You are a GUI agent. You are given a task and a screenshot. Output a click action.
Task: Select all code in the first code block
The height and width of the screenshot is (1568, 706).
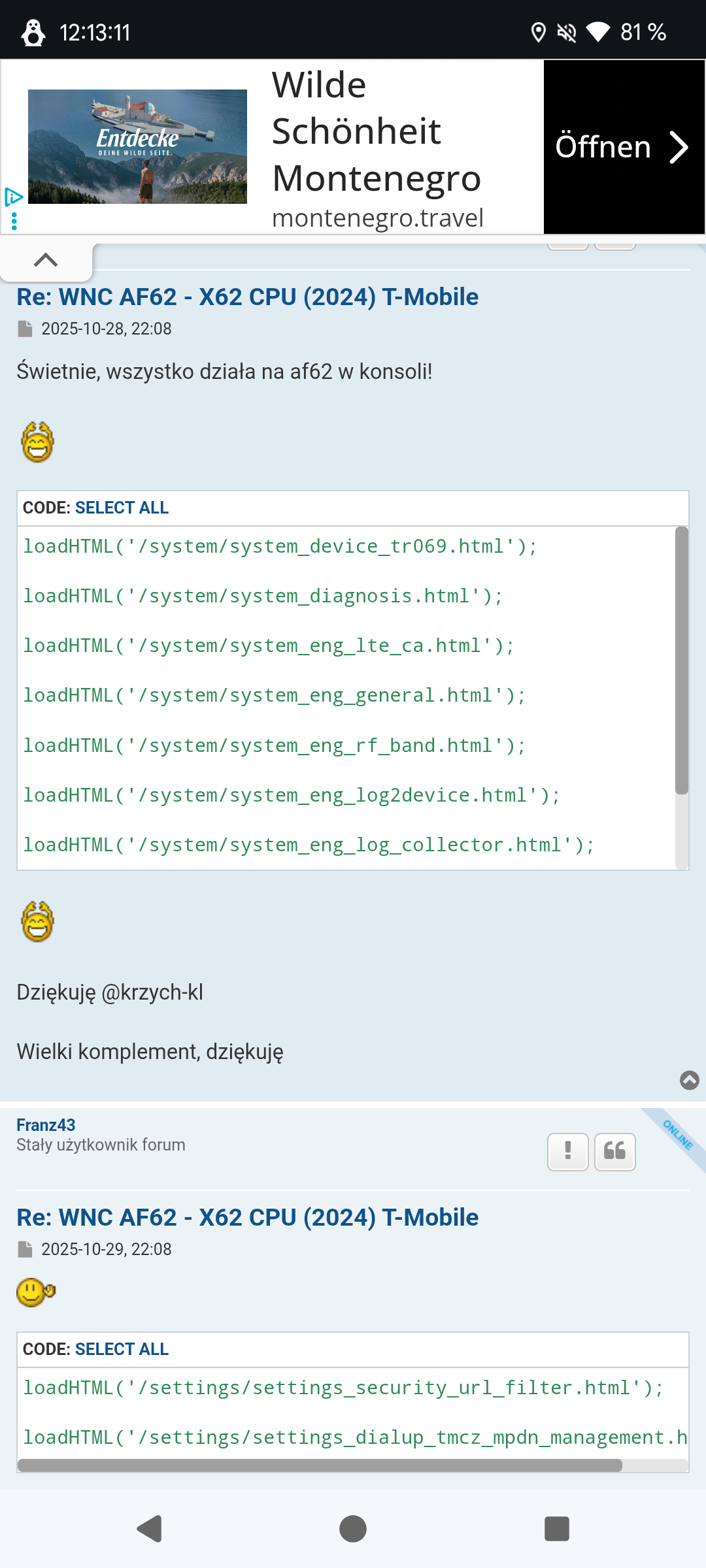(122, 508)
